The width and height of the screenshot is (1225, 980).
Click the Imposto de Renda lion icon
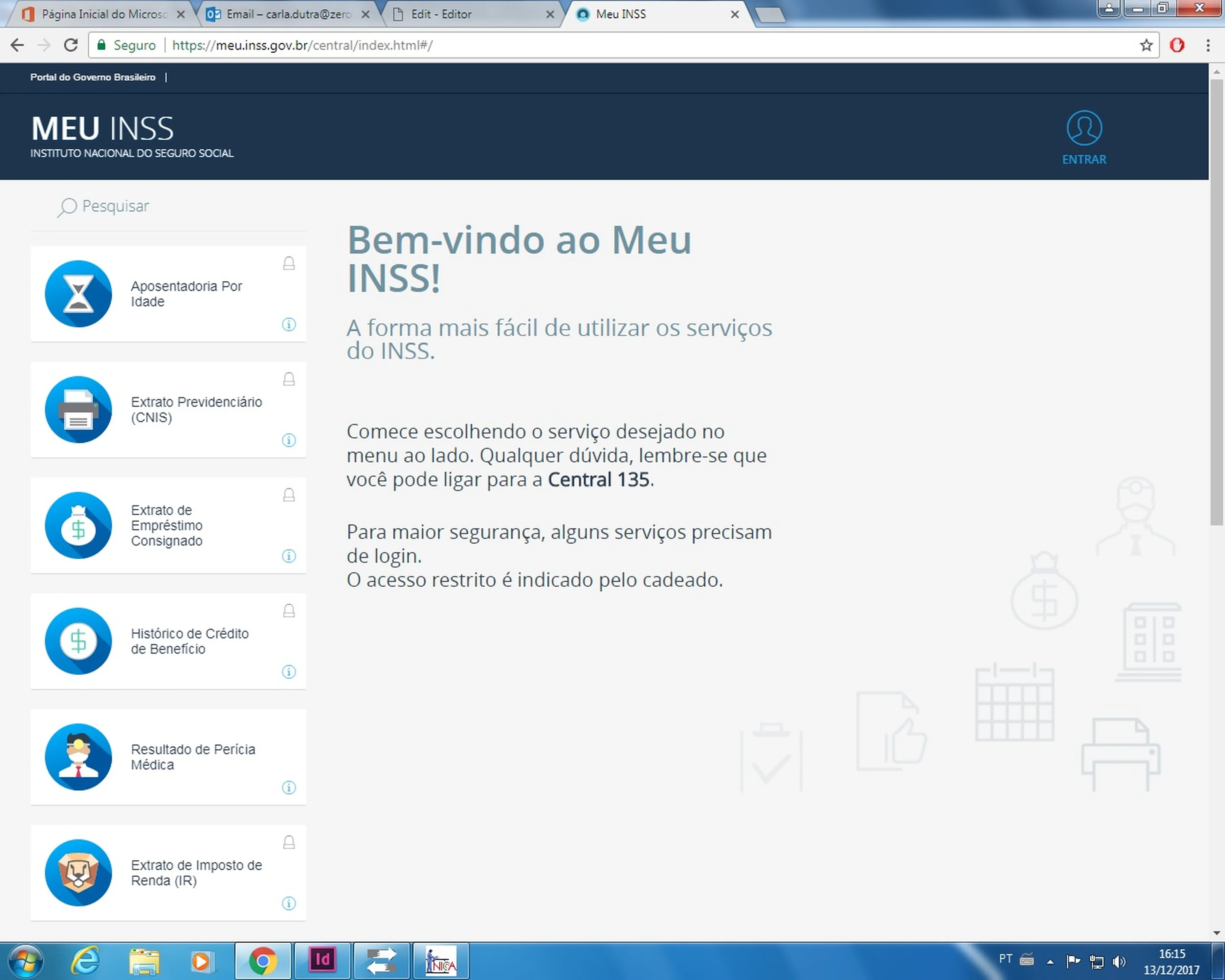pos(78,873)
